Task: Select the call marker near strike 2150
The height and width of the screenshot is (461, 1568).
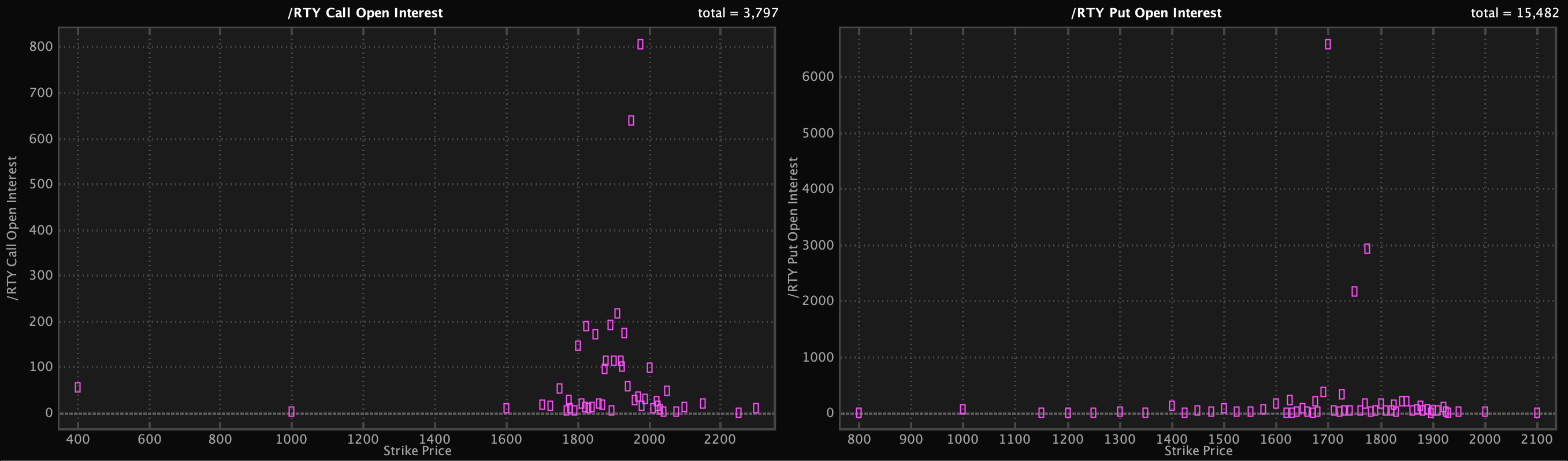Action: (x=703, y=404)
